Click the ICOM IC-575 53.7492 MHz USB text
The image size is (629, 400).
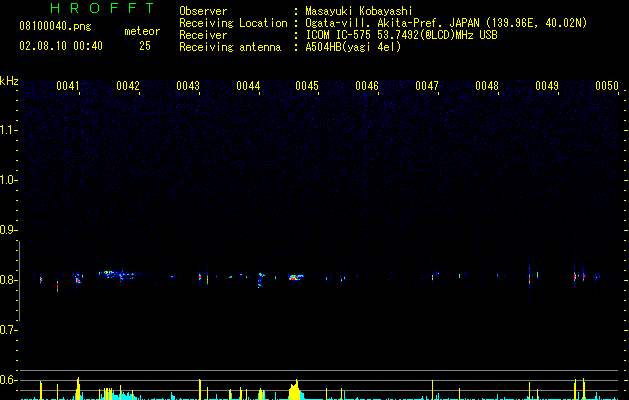coord(402,35)
